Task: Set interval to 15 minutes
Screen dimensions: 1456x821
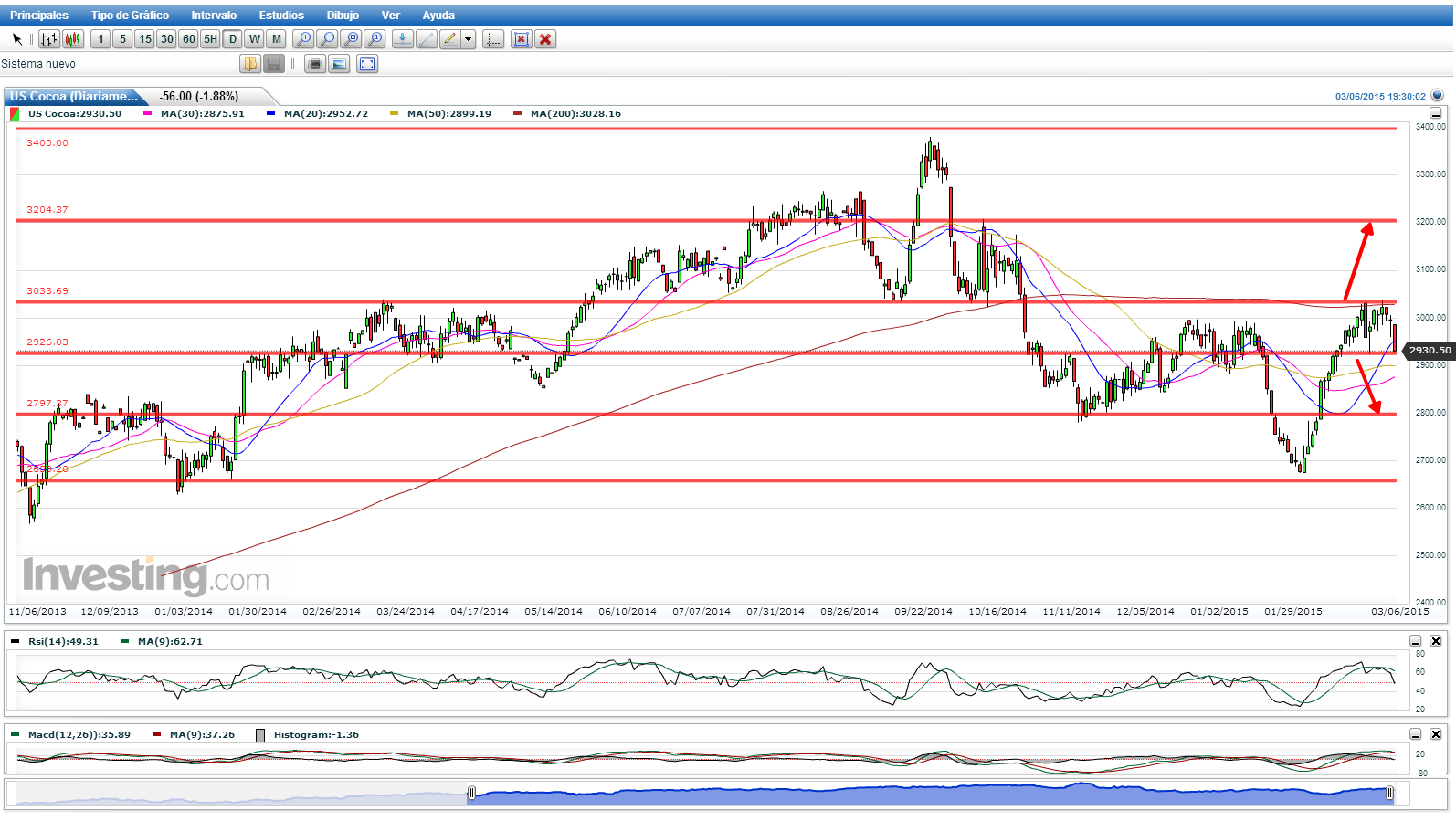Action: (145, 39)
